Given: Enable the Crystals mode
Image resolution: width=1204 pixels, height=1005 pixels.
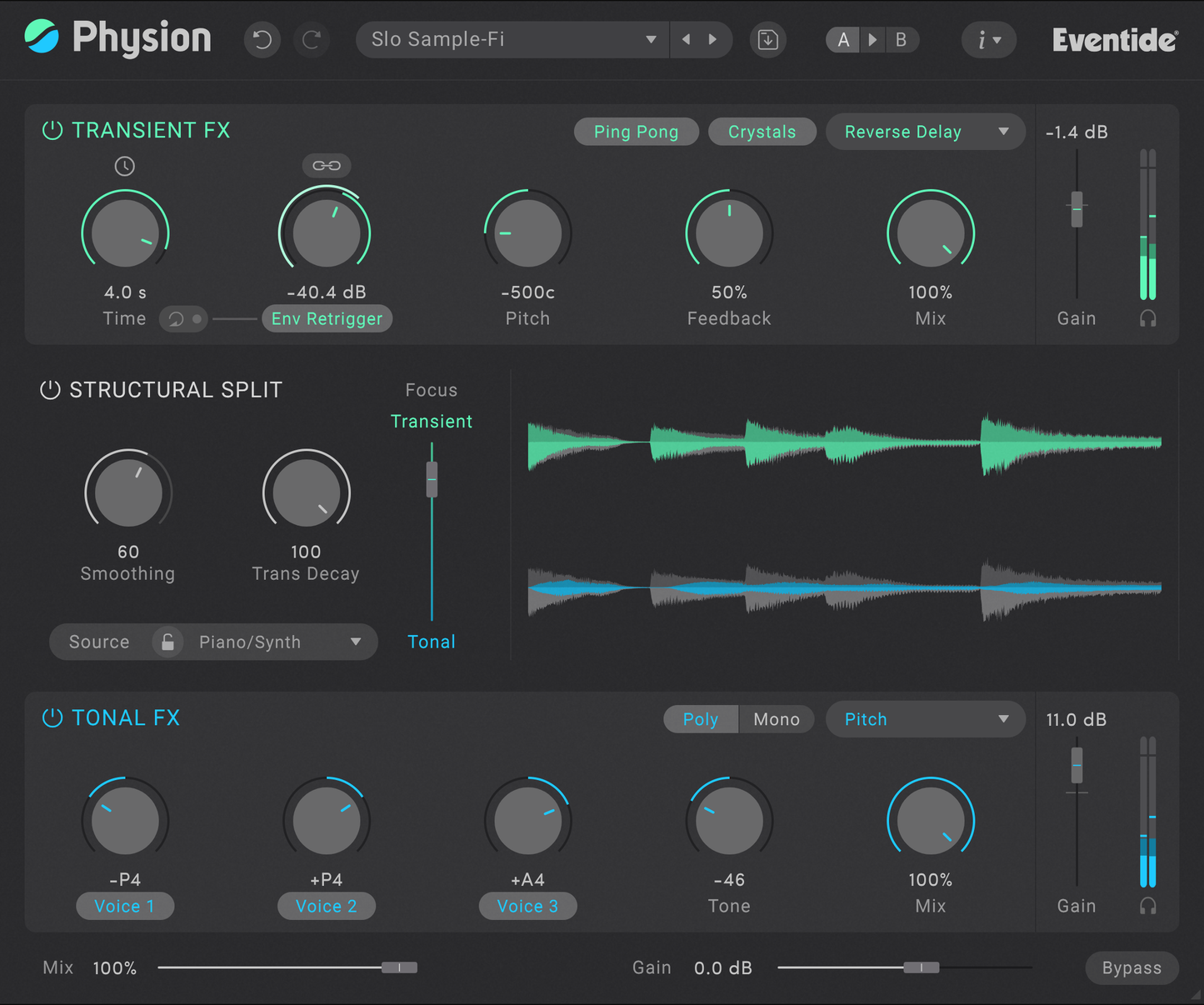Looking at the screenshot, I should coord(762,131).
